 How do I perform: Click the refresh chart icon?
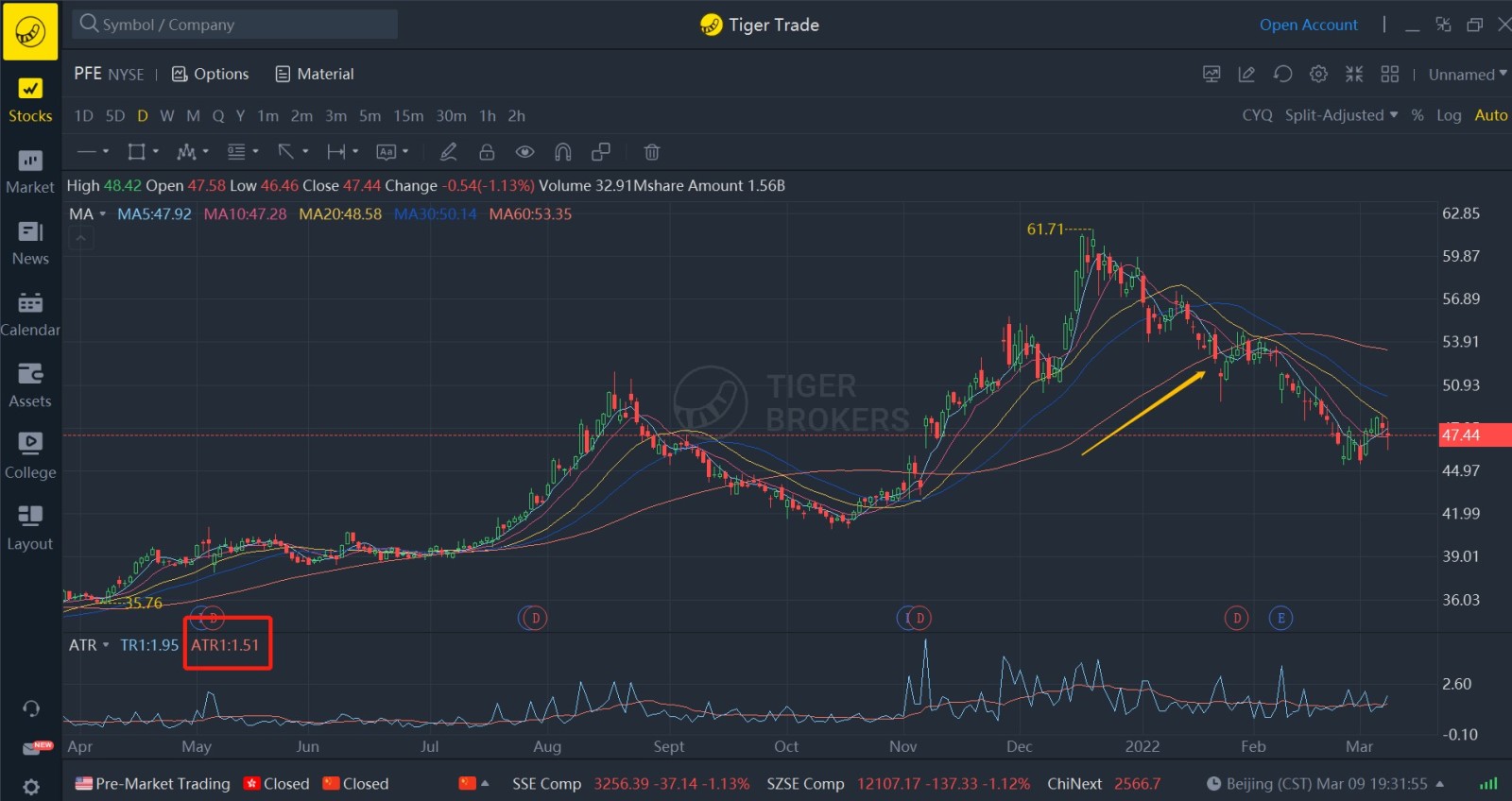pos(1282,74)
